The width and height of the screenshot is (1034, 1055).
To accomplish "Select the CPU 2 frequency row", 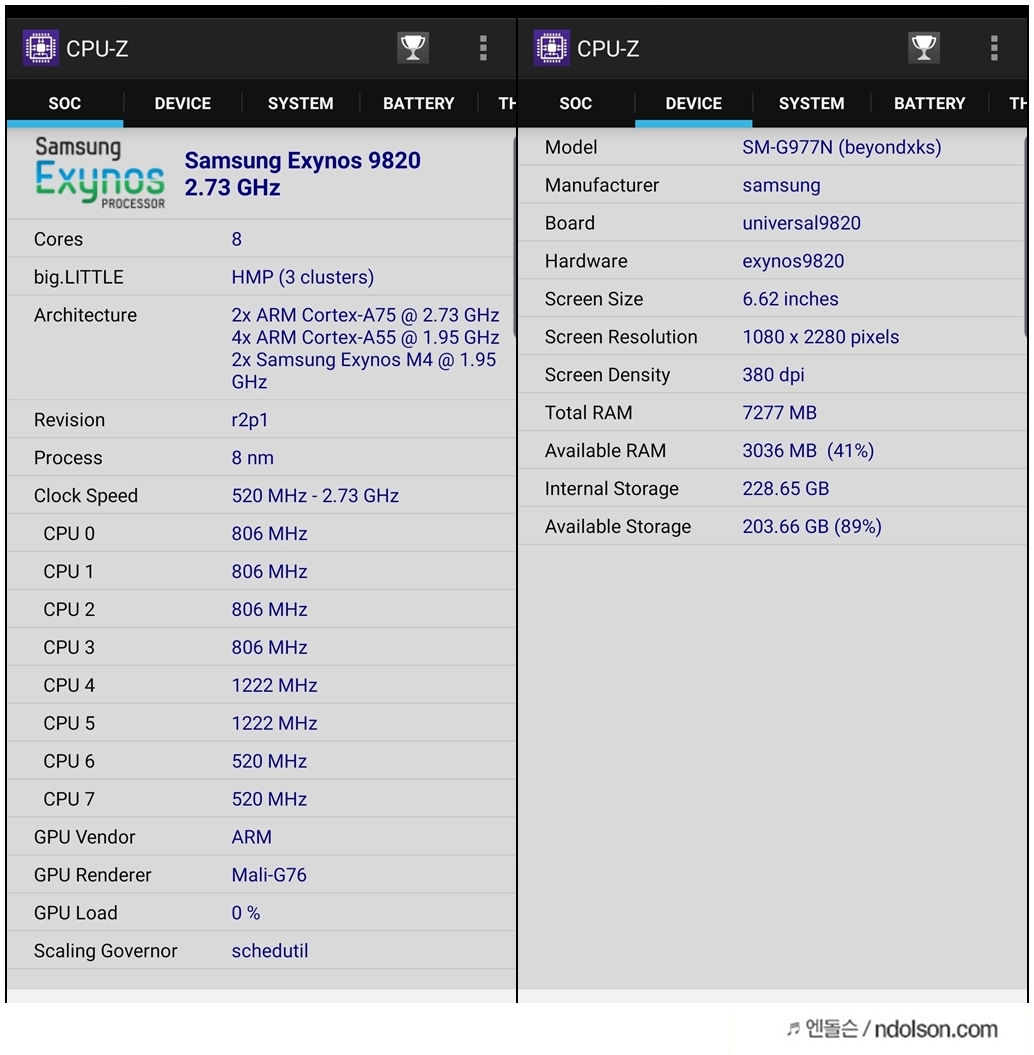I will coord(261,609).
